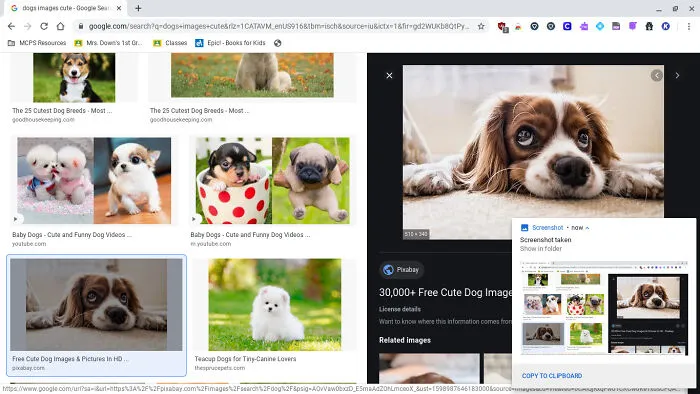This screenshot has width=700, height=394.
Task: Open the blue C extension icon
Action: tap(567, 26)
